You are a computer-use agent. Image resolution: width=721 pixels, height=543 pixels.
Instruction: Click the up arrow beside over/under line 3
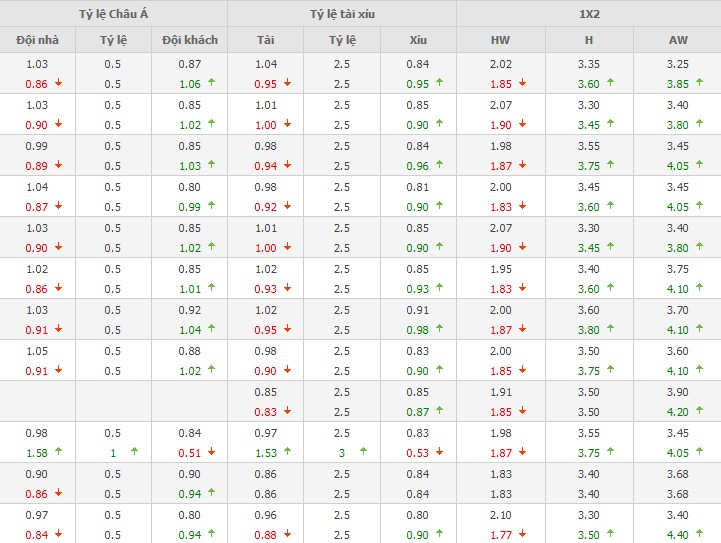point(363,452)
